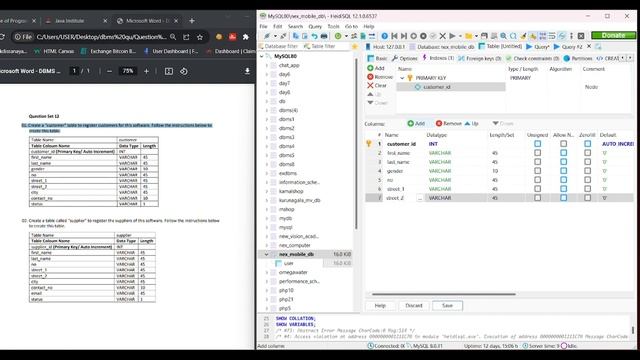Jump to last record toolbar icon
640x360 pixels.
tap(404, 36)
